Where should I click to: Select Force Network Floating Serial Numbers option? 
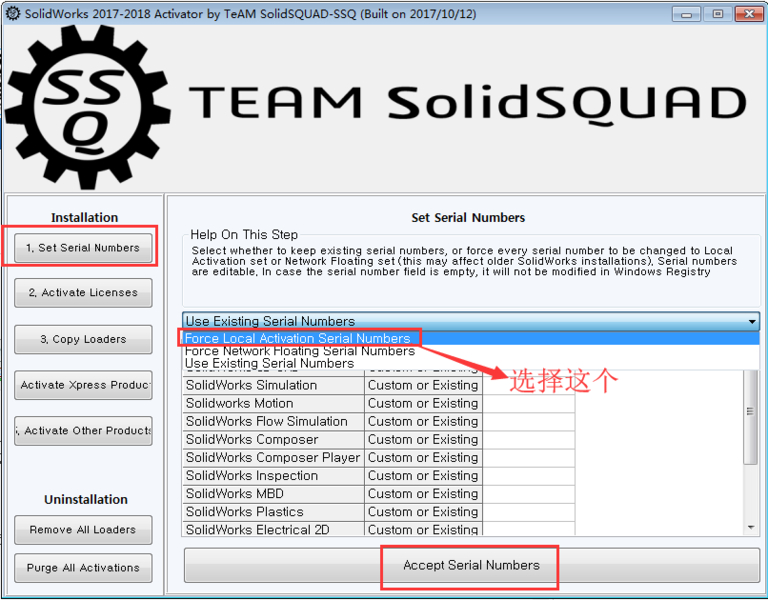click(471, 351)
